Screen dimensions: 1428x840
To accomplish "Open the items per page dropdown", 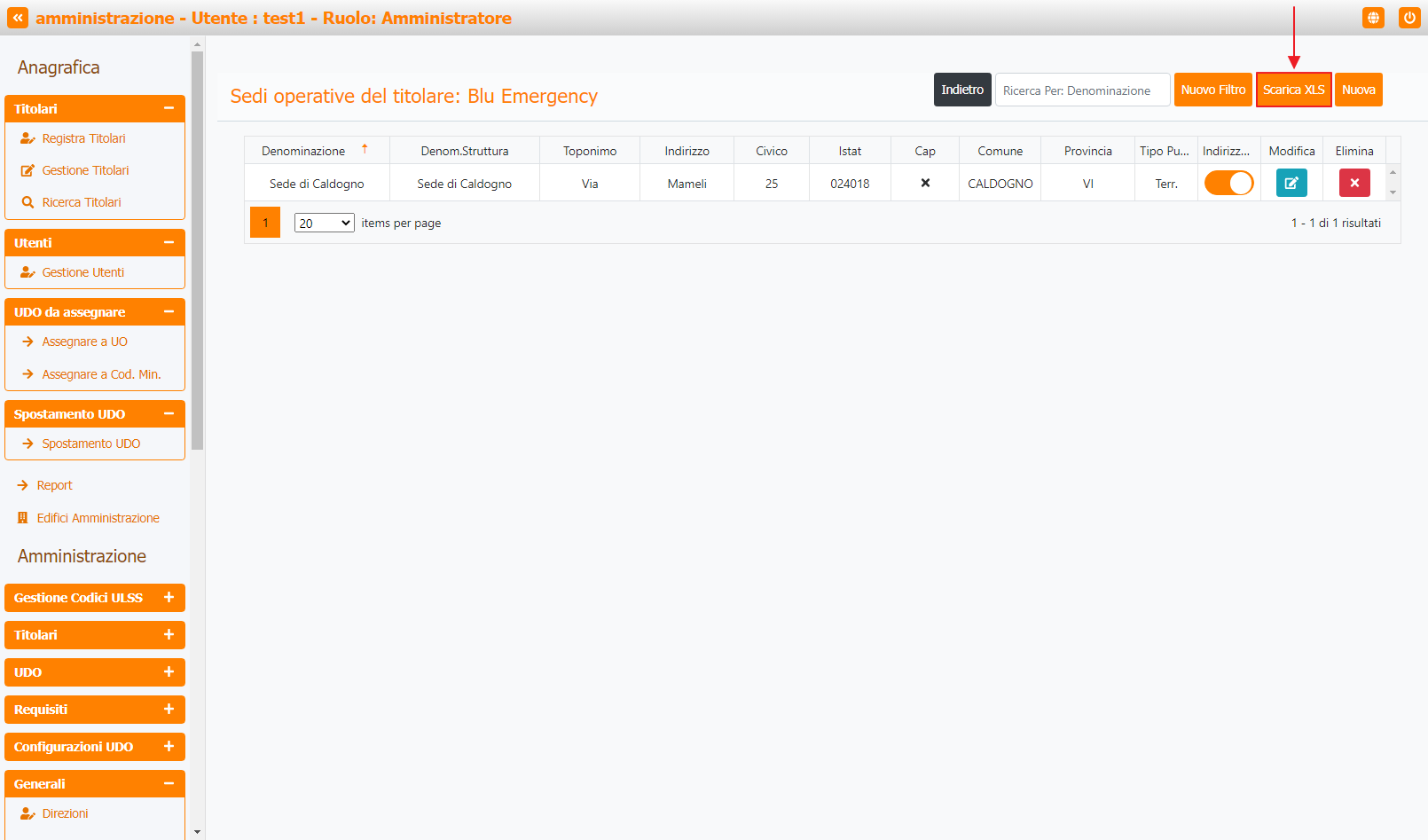I will [x=325, y=223].
